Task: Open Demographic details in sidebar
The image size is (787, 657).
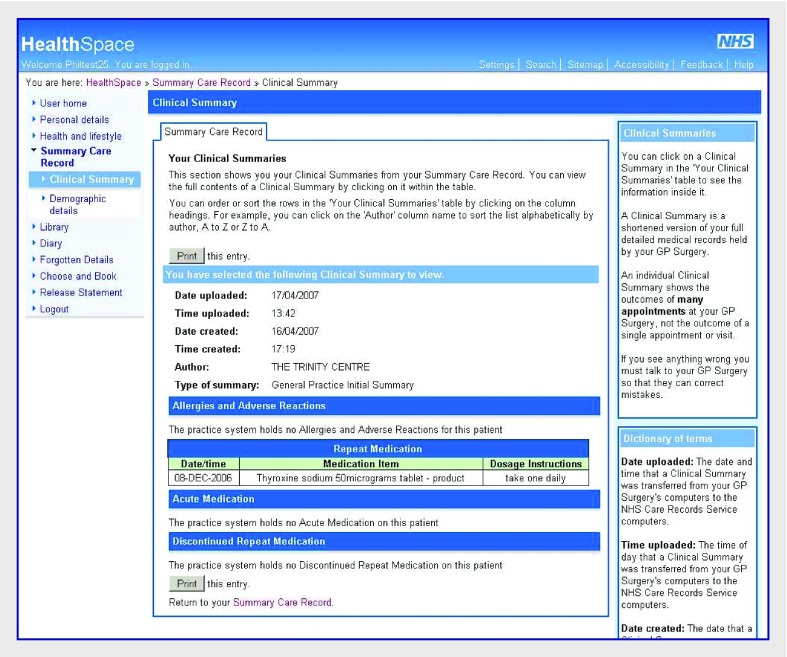Action: (x=77, y=205)
